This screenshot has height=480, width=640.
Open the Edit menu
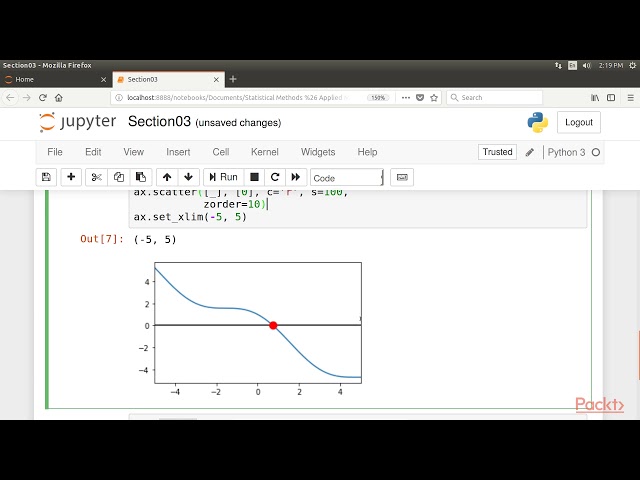93,152
